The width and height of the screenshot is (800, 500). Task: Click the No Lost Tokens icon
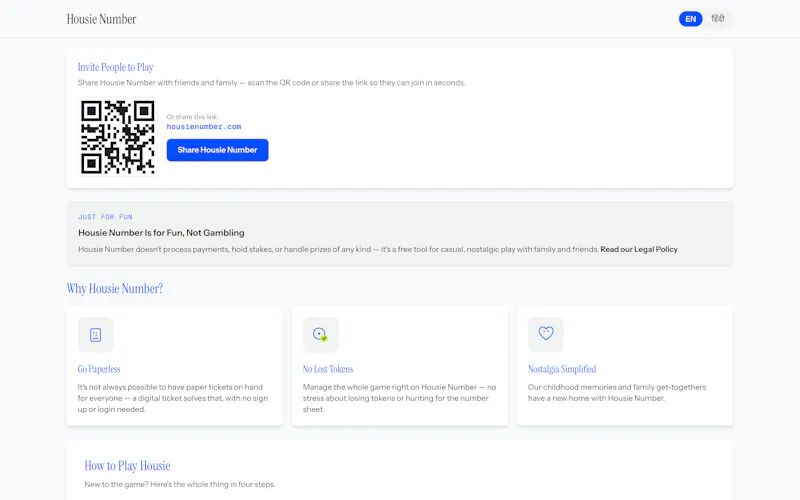coord(320,335)
